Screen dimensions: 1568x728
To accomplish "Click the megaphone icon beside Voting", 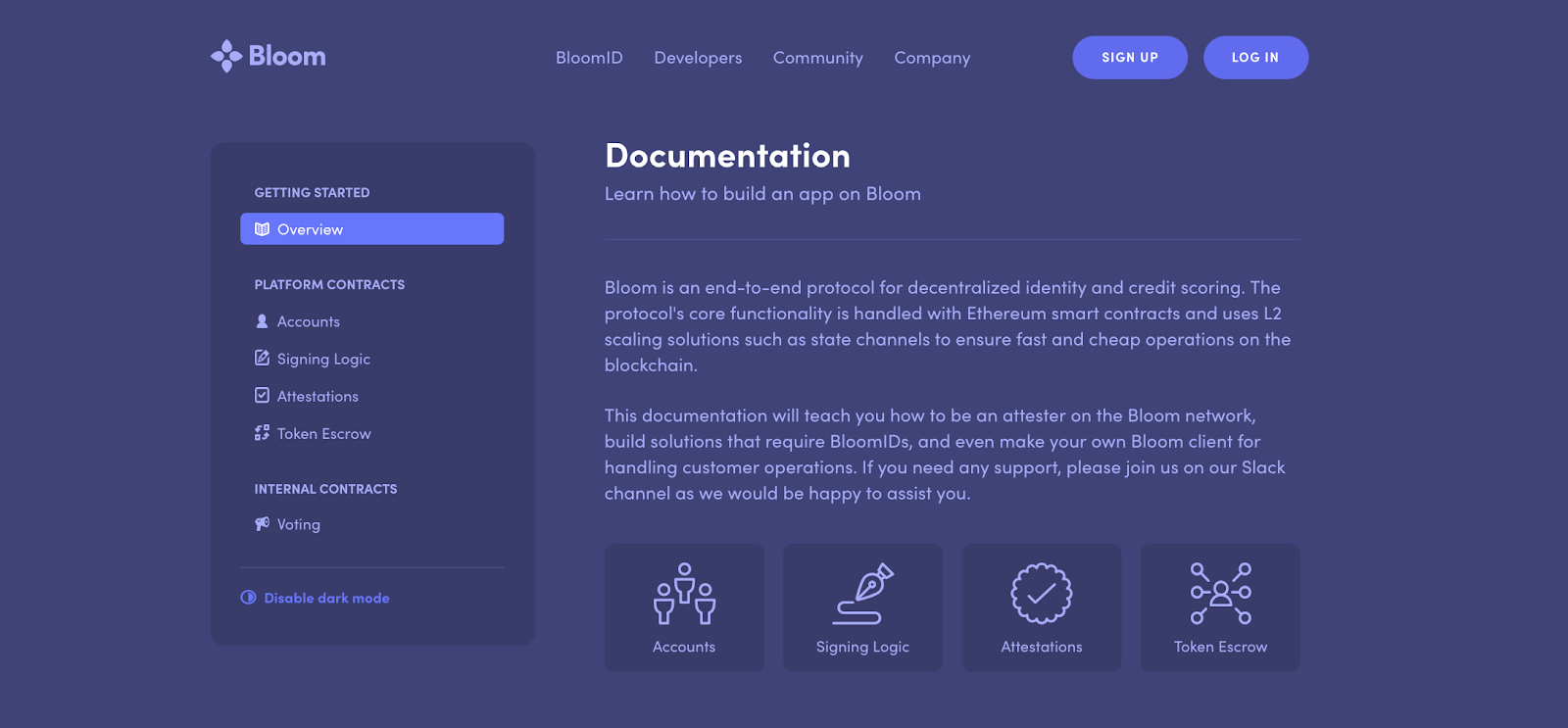I will pos(262,523).
